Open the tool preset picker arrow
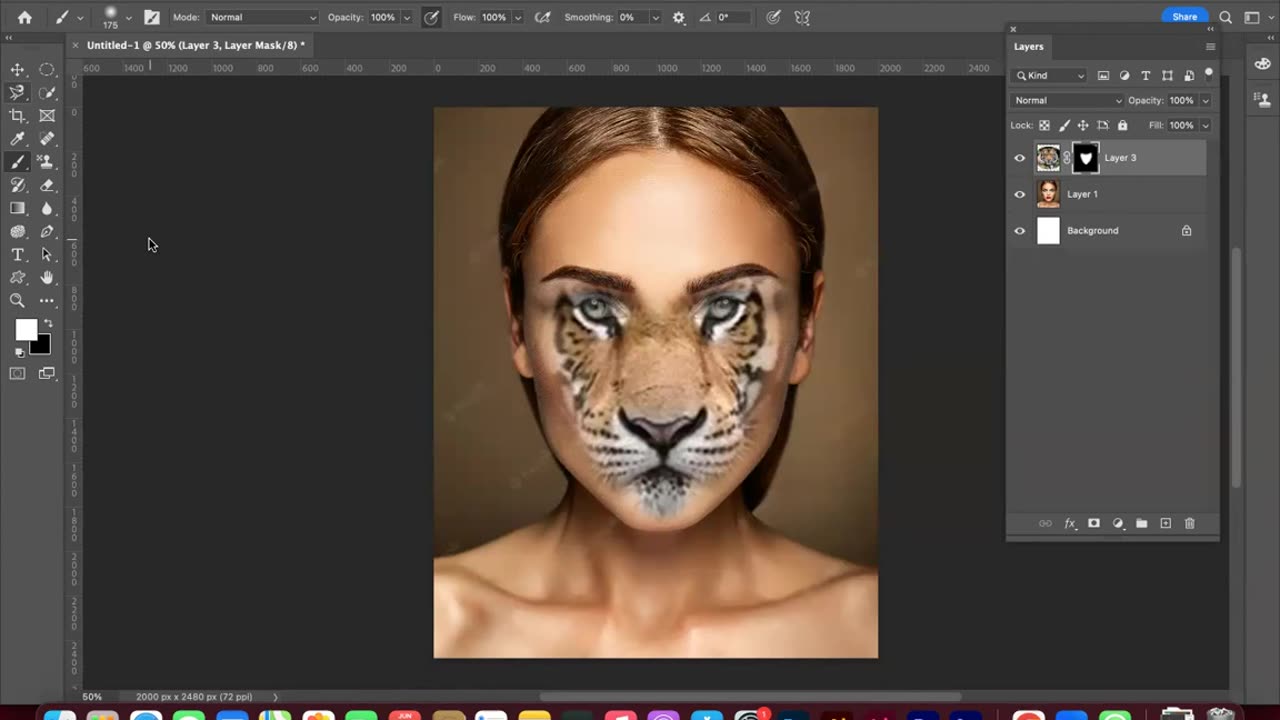Viewport: 1280px width, 720px height. tap(80, 17)
